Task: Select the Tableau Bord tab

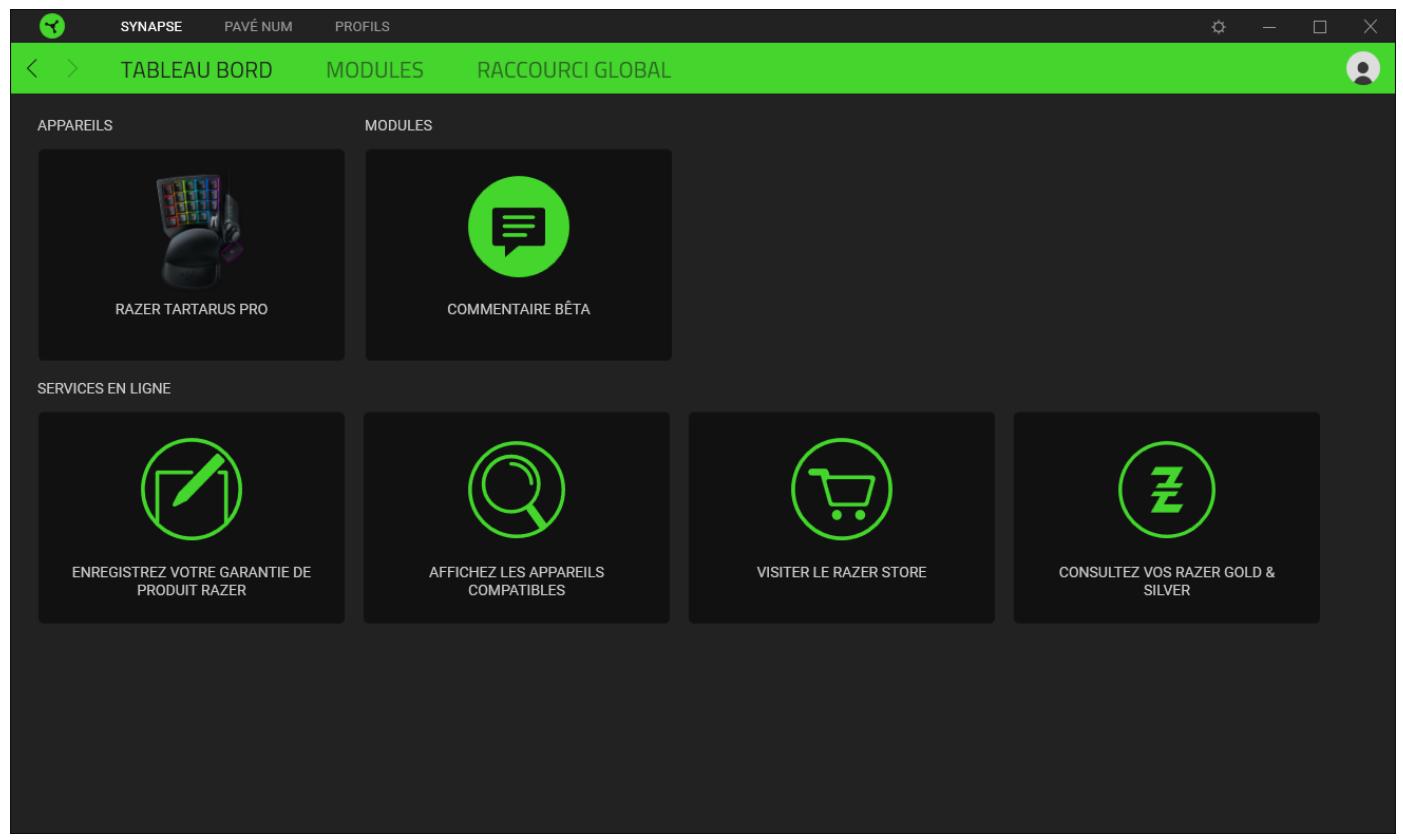Action: coord(197,70)
